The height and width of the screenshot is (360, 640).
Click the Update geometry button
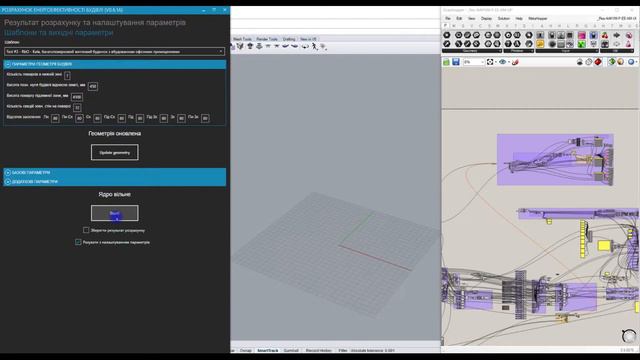coord(115,152)
